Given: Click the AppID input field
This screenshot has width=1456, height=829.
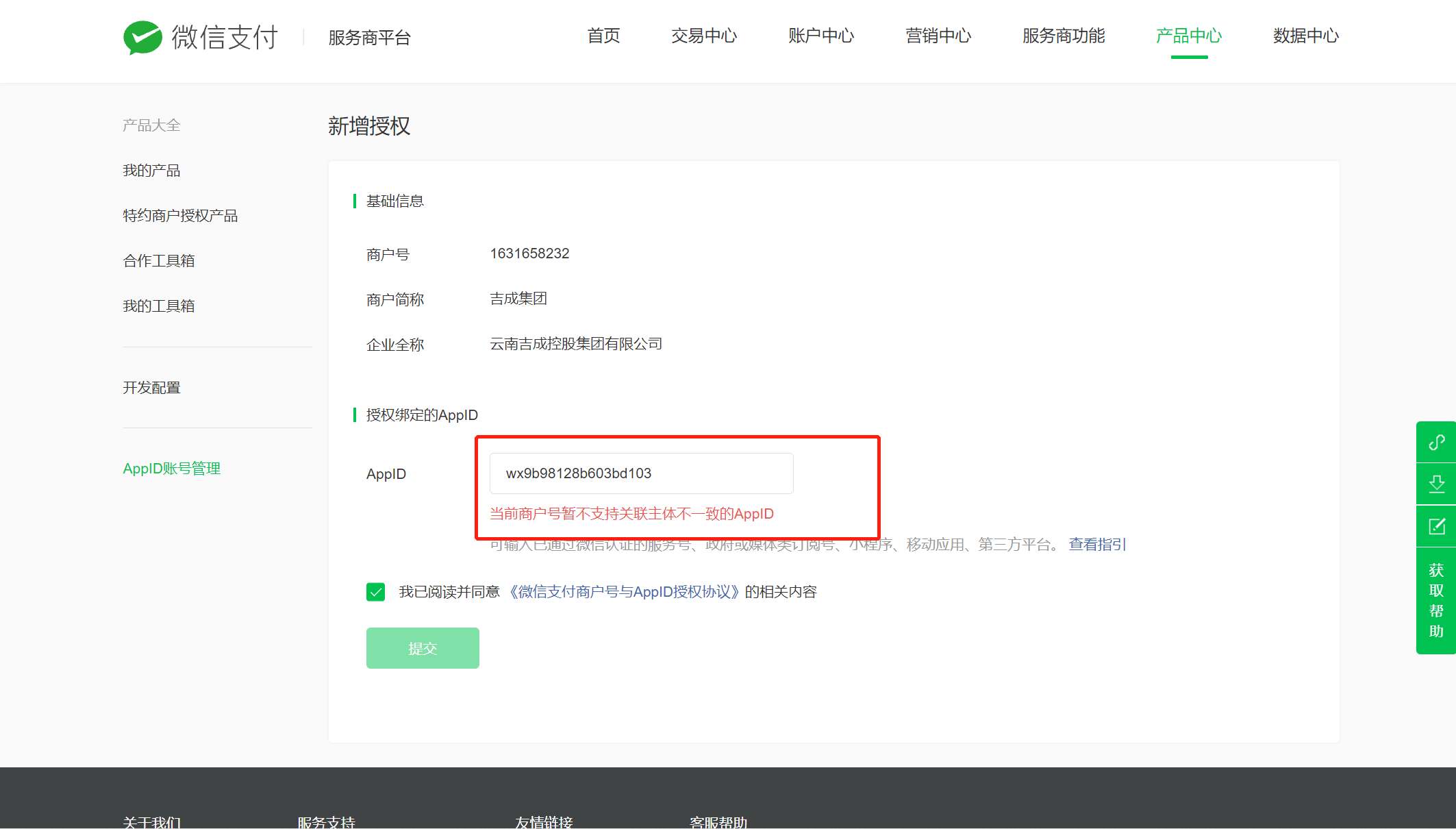Looking at the screenshot, I should [641, 473].
